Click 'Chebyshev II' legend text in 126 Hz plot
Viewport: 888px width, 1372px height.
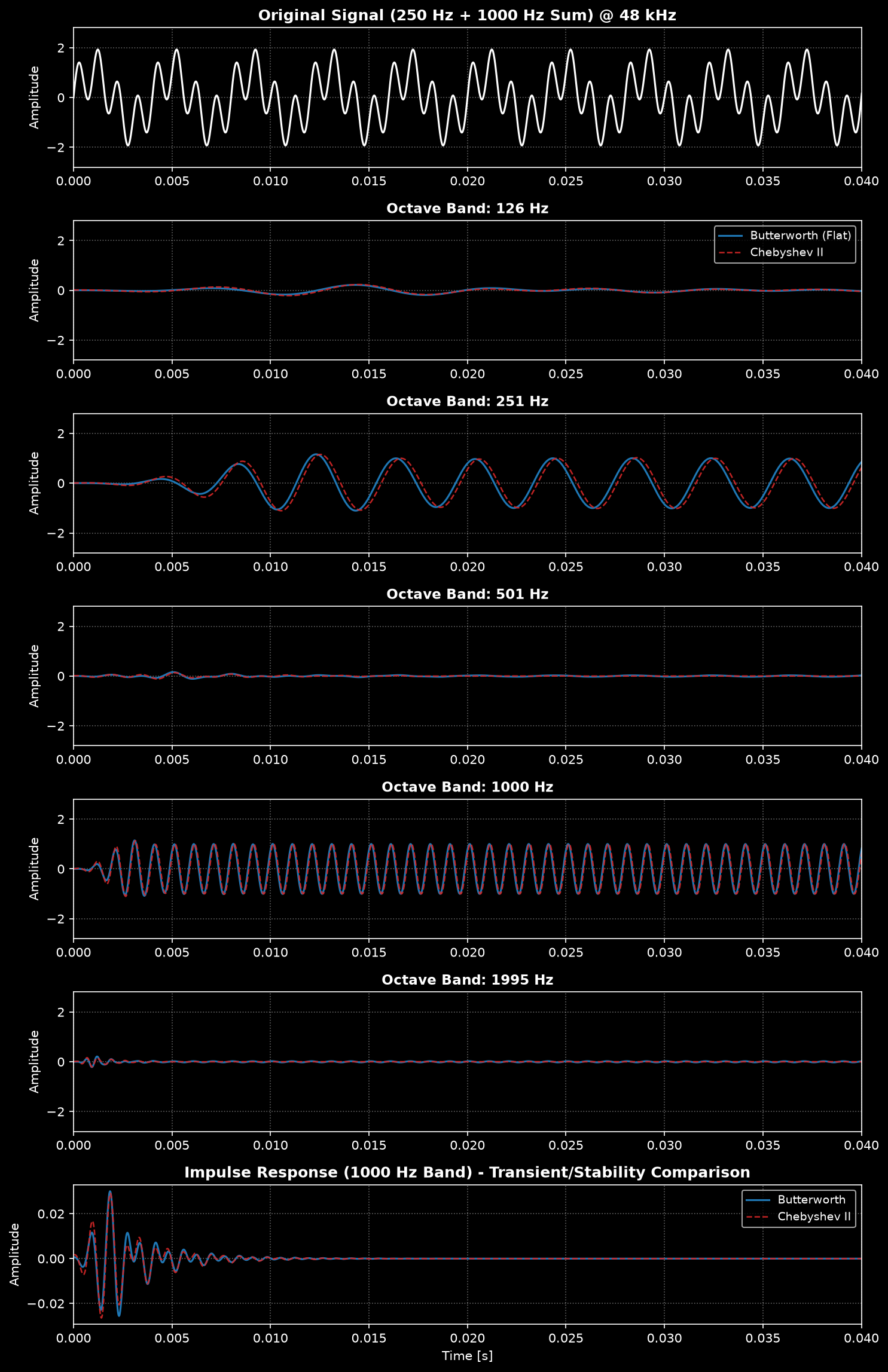pos(786,252)
